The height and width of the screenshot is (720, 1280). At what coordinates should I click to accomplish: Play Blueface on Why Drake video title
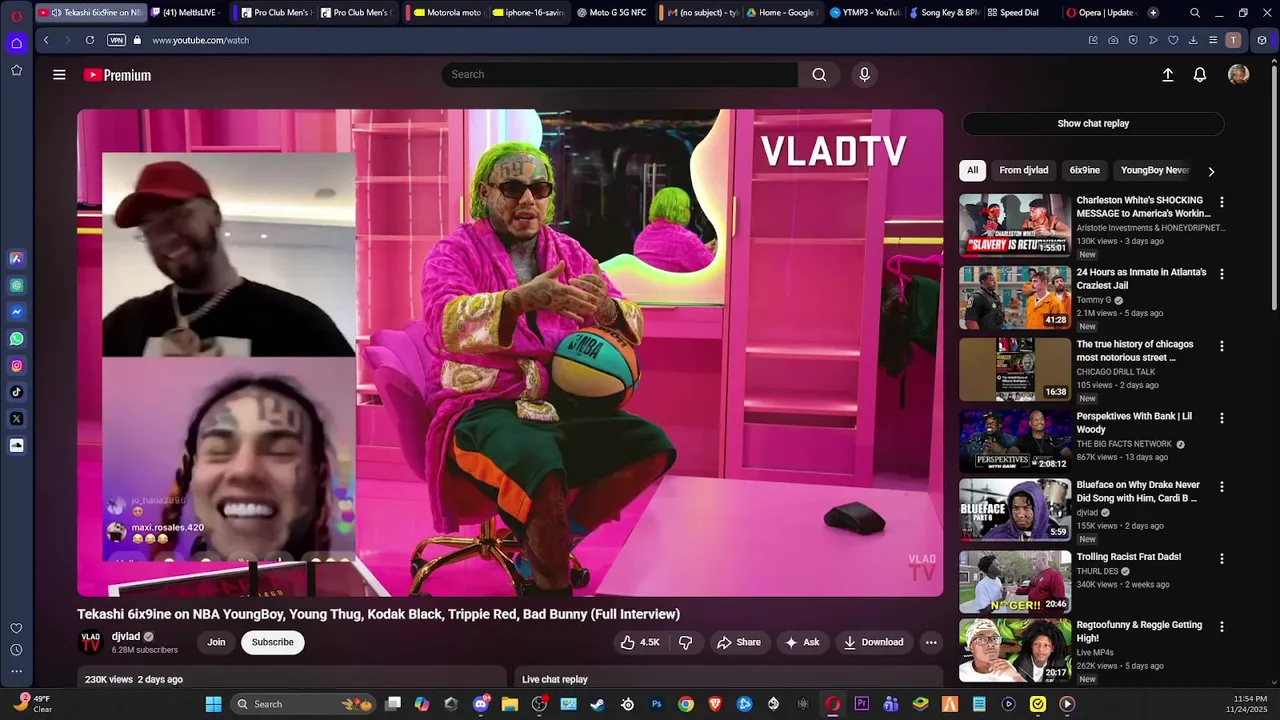(x=1138, y=491)
